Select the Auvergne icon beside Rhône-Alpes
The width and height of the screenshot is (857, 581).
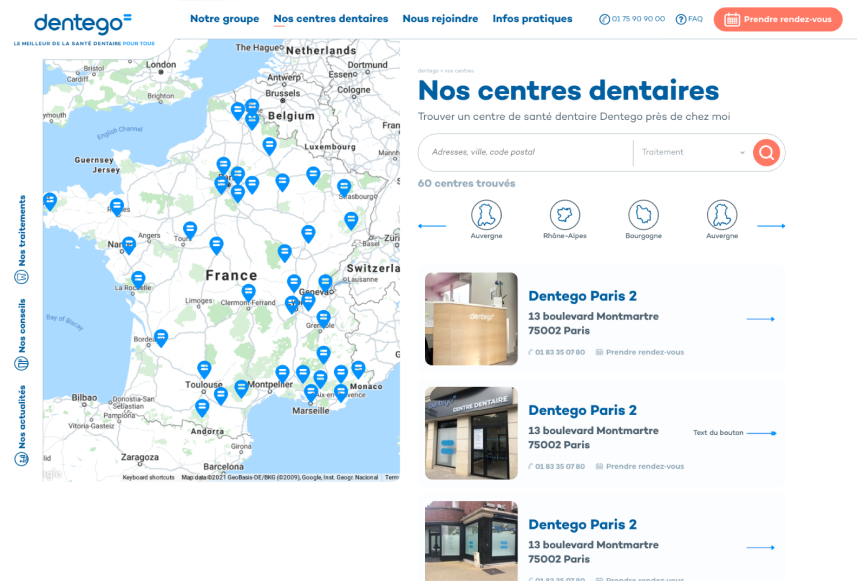pyautogui.click(x=486, y=215)
